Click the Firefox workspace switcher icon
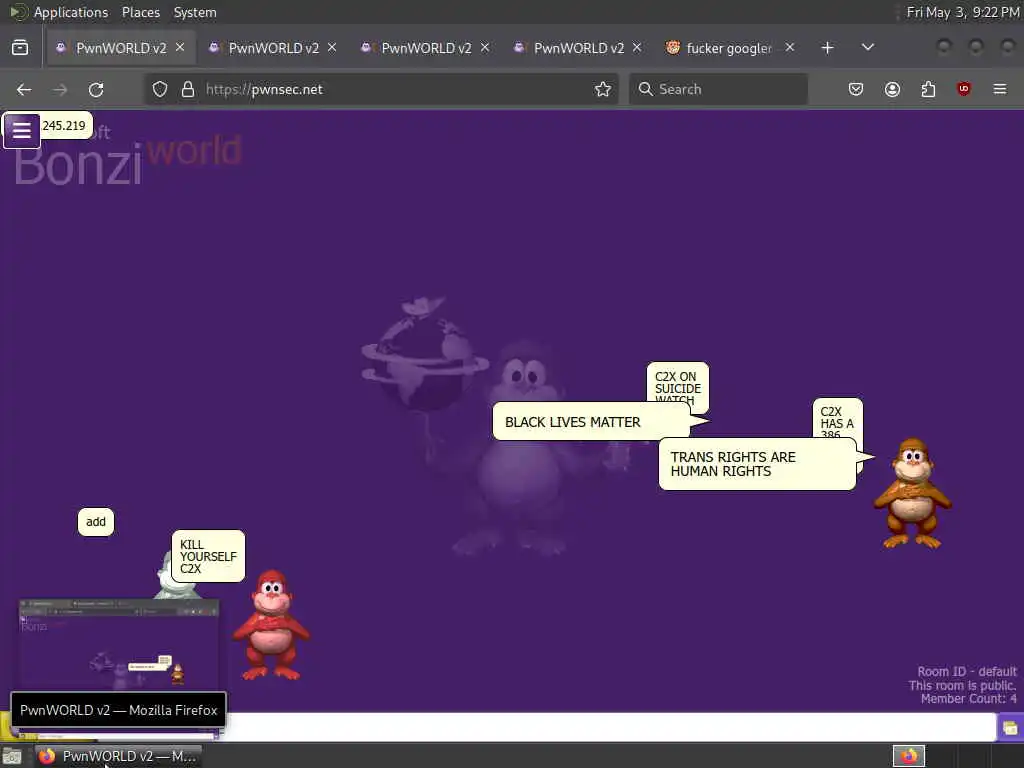1024x768 pixels. 909,756
